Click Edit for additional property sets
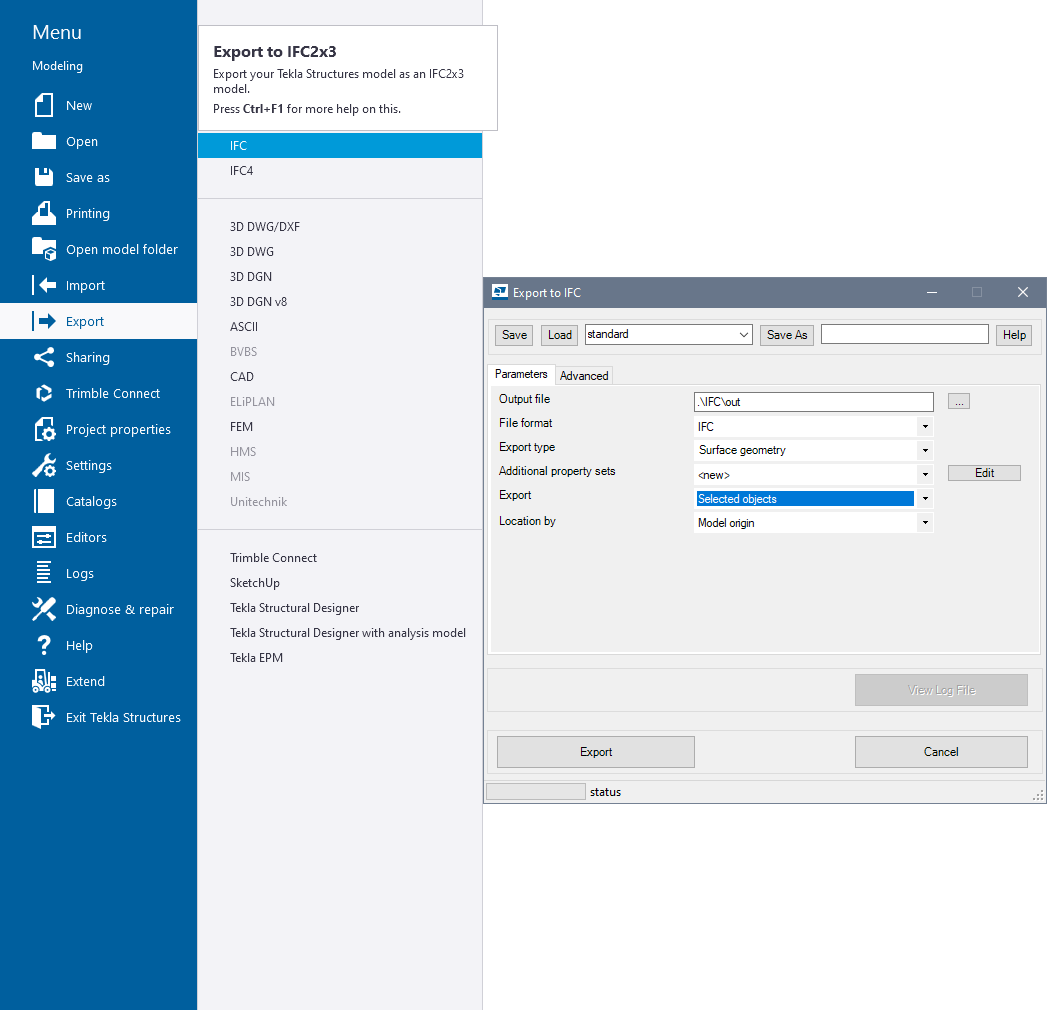Viewport: 1047px width, 1010px height. (x=984, y=473)
